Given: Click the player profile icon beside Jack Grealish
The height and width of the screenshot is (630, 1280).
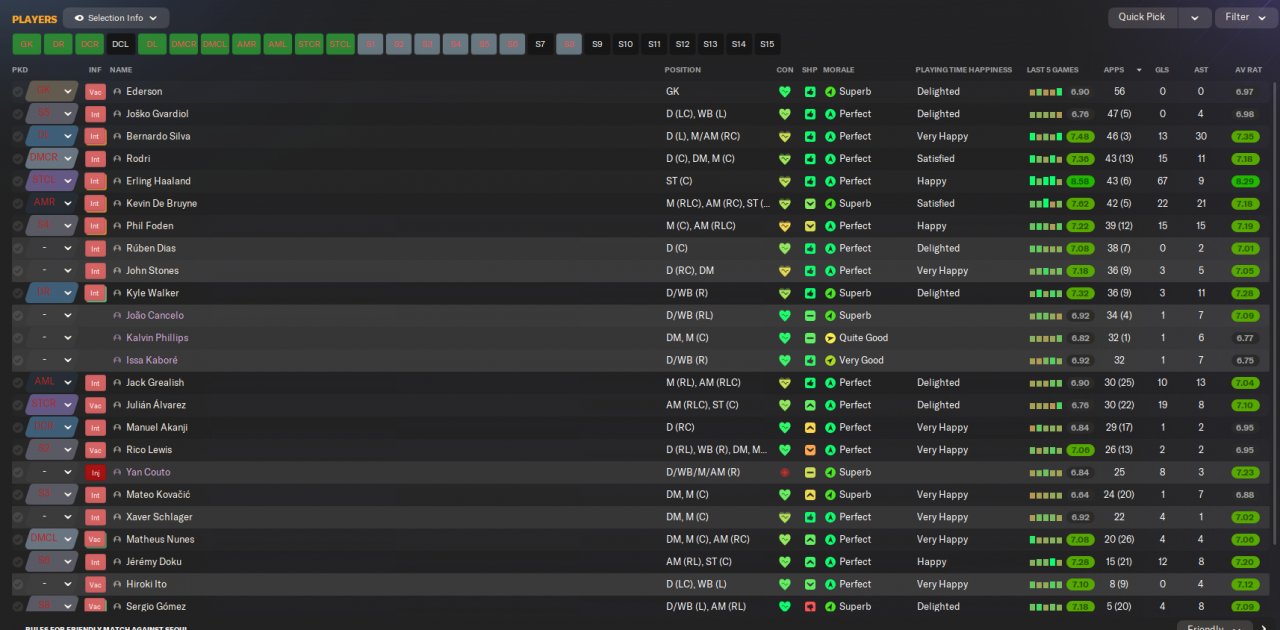Looking at the screenshot, I should (117, 383).
